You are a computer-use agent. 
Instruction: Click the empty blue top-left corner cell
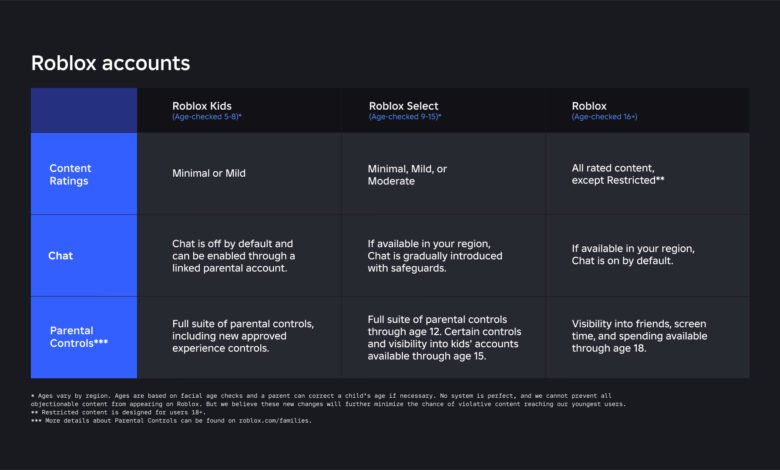point(84,110)
